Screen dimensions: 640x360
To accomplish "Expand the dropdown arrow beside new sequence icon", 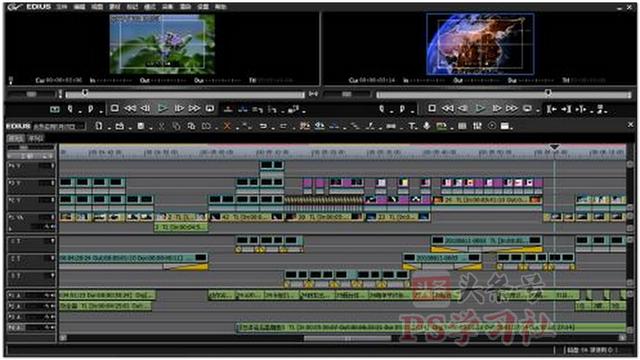I will click(x=109, y=128).
